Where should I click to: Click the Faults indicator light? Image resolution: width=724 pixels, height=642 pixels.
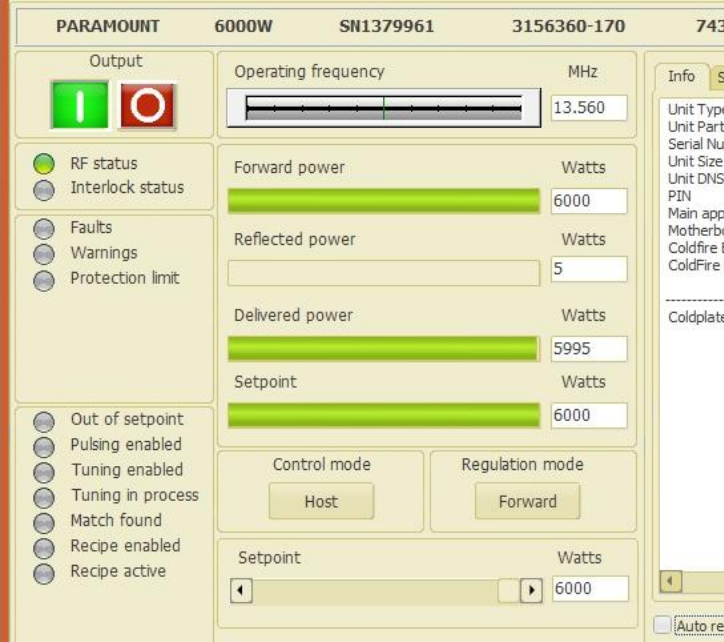coord(44,228)
